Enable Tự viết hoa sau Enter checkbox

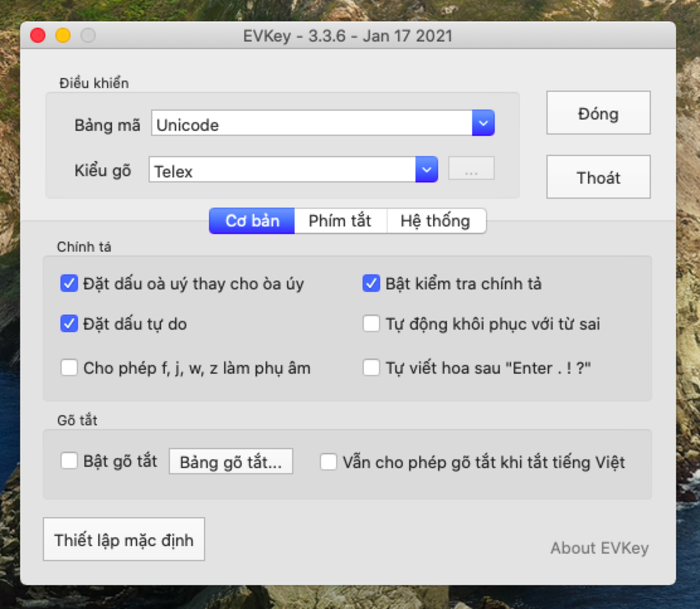click(x=371, y=368)
